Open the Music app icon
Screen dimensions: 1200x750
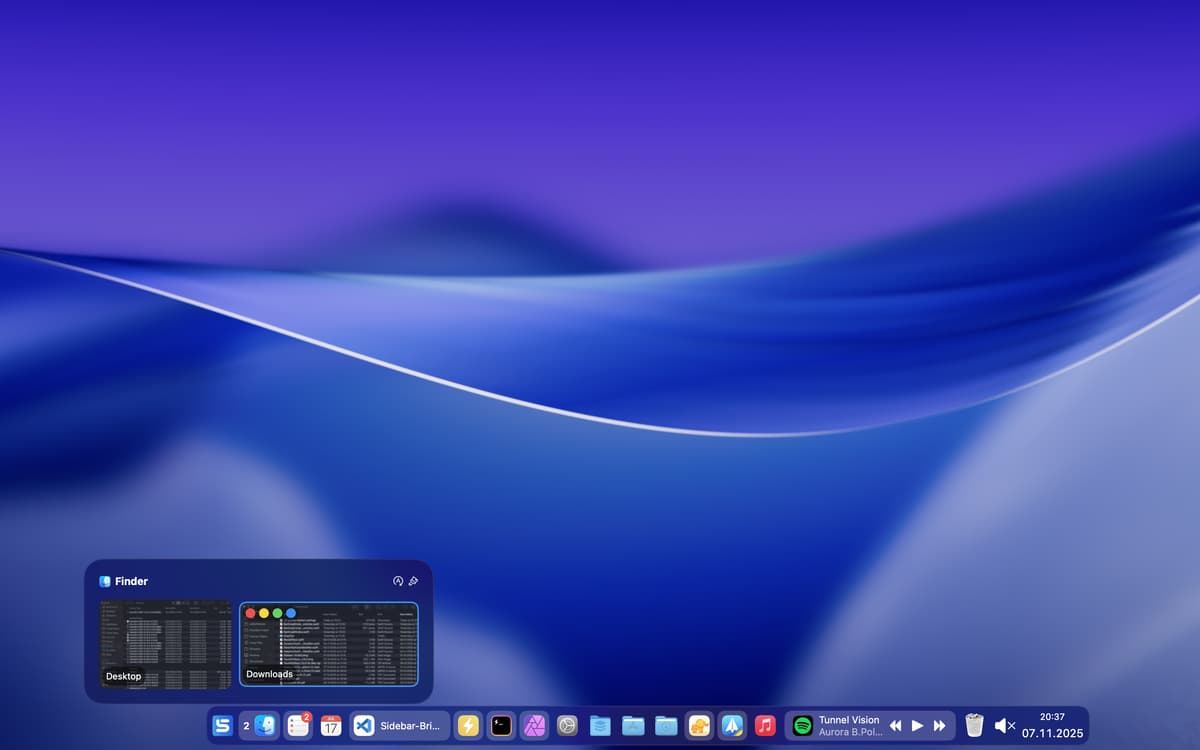[x=765, y=726]
